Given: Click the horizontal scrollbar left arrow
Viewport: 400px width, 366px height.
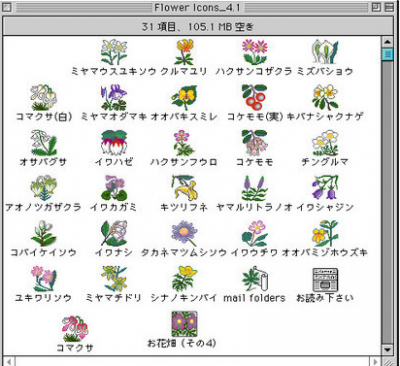Looking at the screenshot, I should click(x=9, y=362).
